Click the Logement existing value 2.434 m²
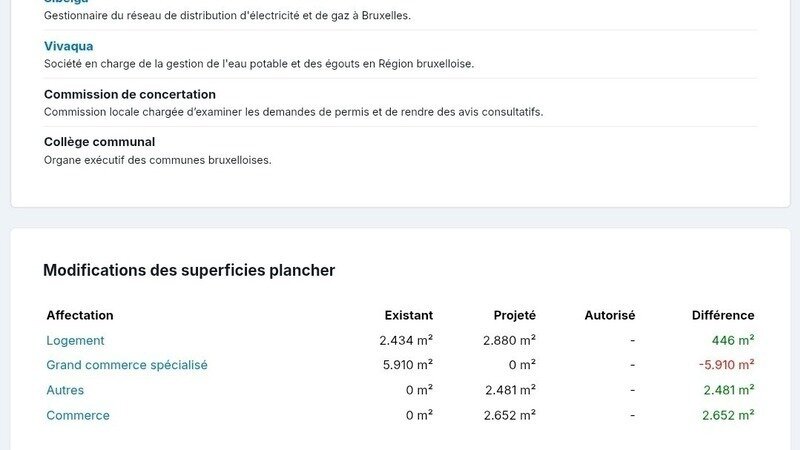This screenshot has height=450, width=800. (x=406, y=340)
